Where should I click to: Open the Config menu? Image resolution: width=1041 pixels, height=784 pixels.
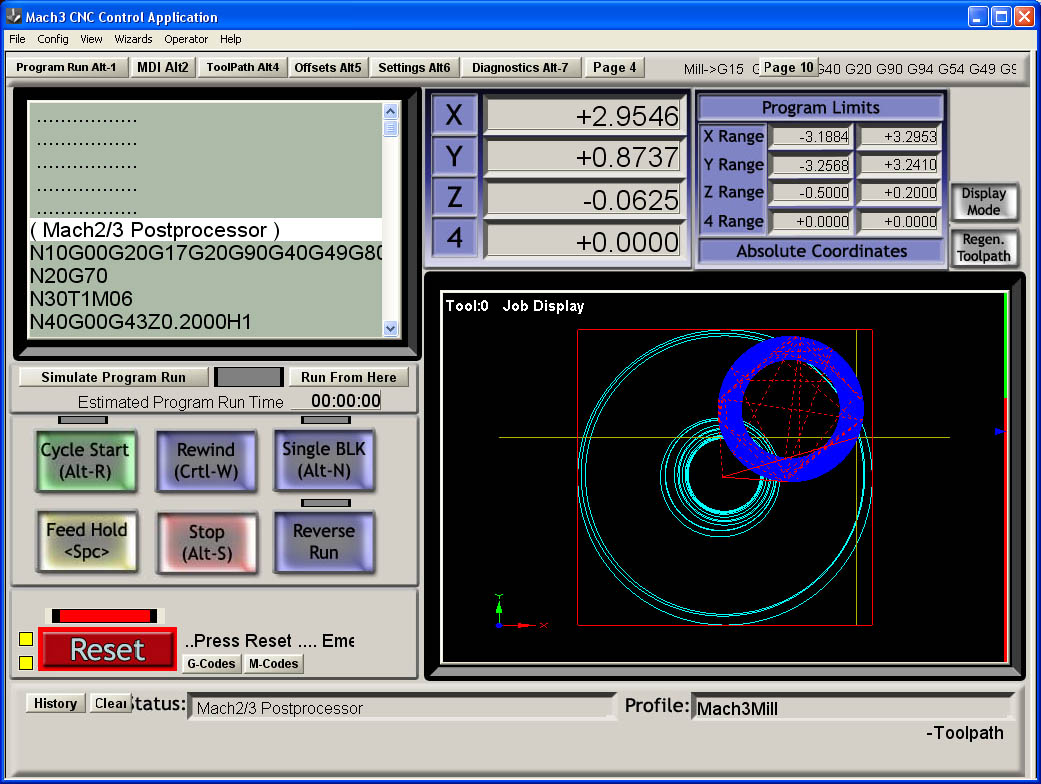pyautogui.click(x=53, y=39)
